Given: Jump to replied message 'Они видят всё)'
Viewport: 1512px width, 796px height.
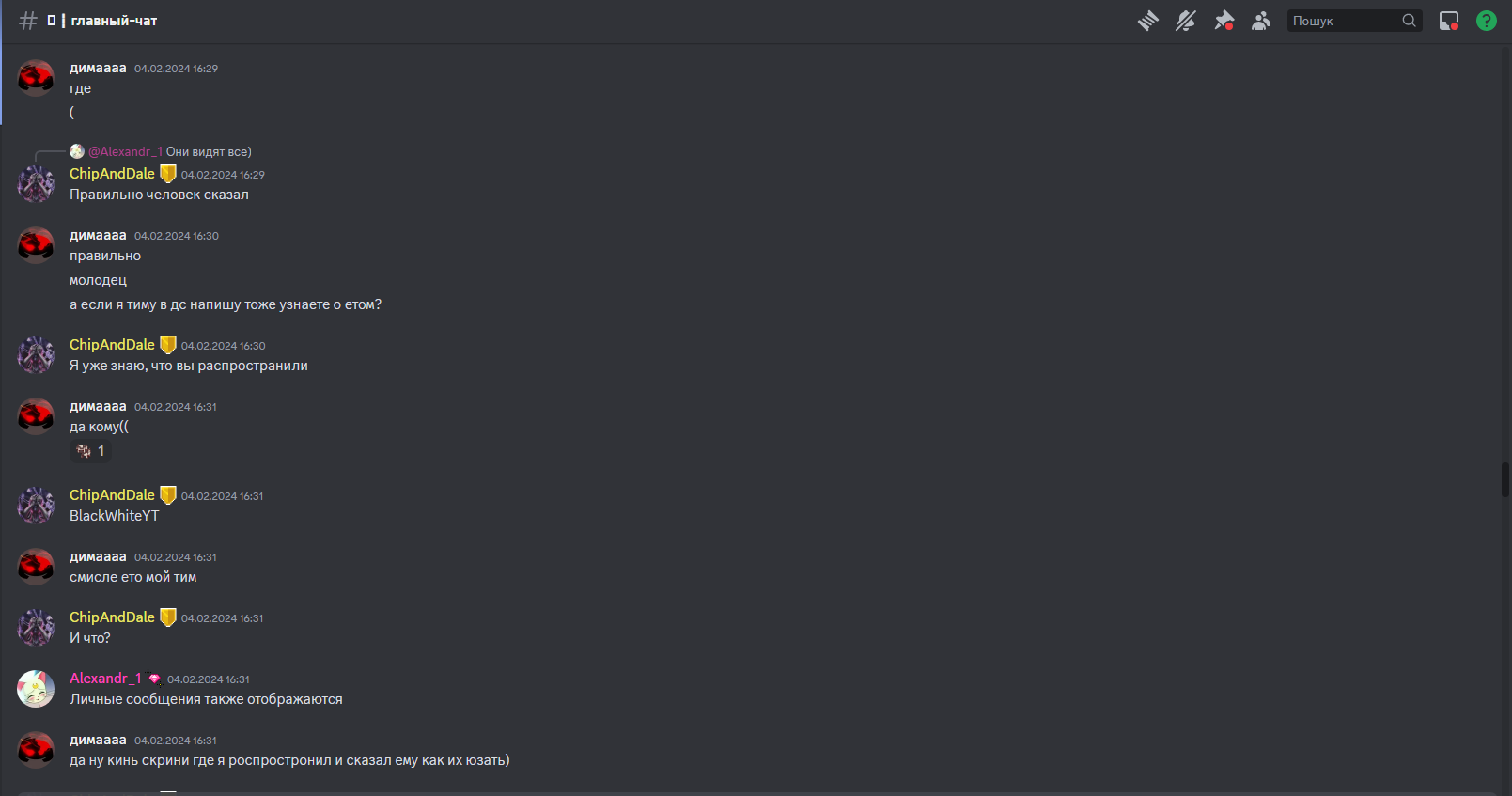Looking at the screenshot, I should click(209, 151).
